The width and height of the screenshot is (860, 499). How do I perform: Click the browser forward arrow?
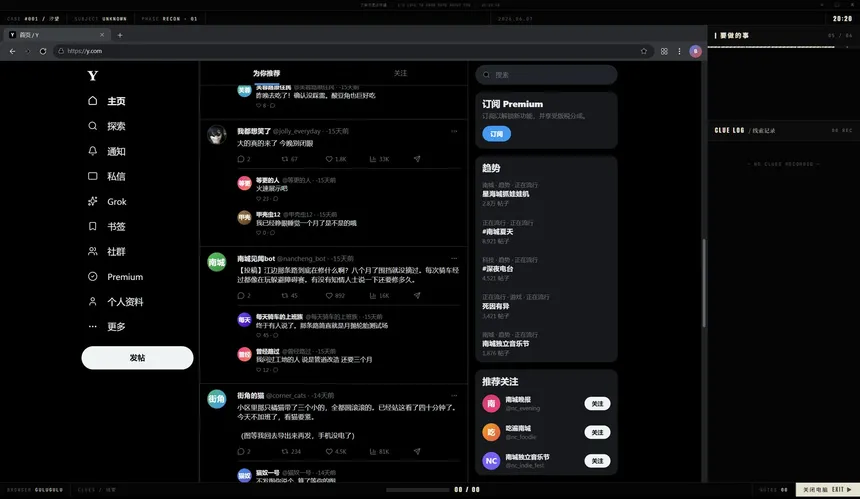27,51
